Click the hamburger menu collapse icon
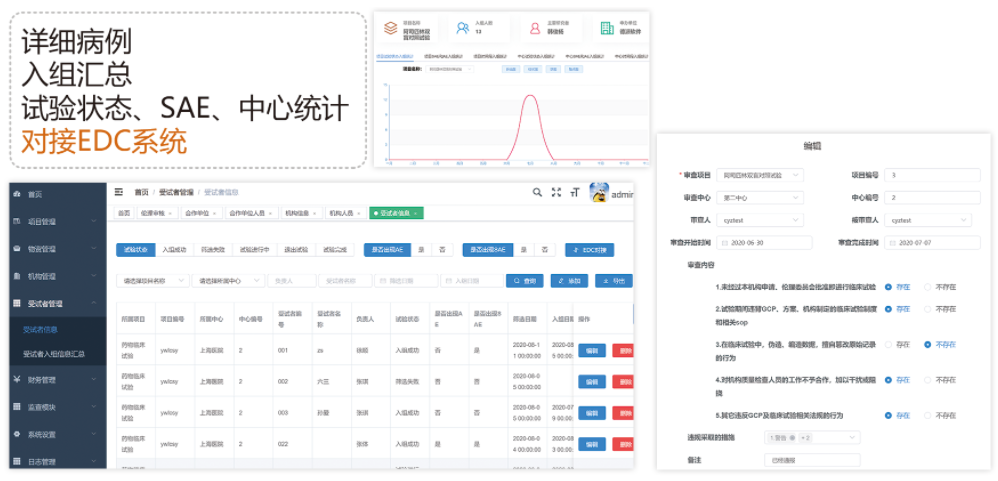 (x=118, y=192)
